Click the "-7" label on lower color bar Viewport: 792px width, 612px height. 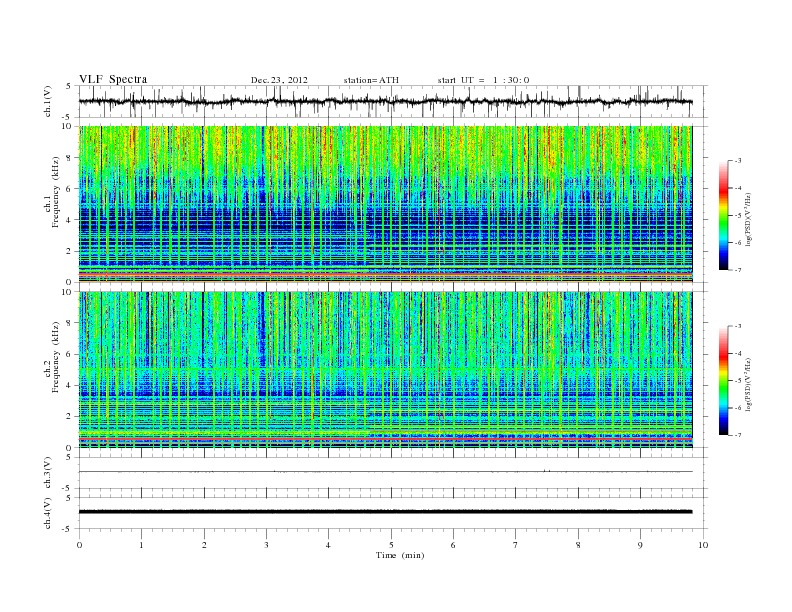(738, 435)
